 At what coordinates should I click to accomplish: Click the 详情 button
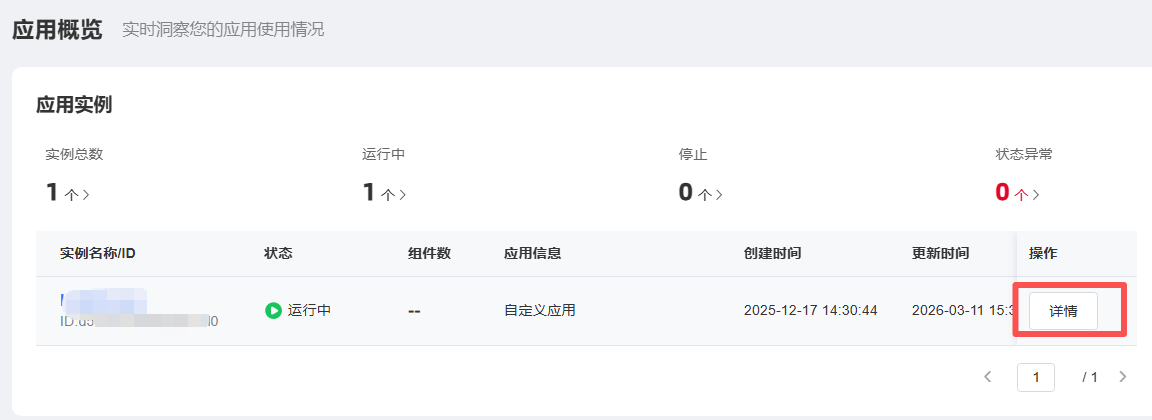pyautogui.click(x=1063, y=311)
